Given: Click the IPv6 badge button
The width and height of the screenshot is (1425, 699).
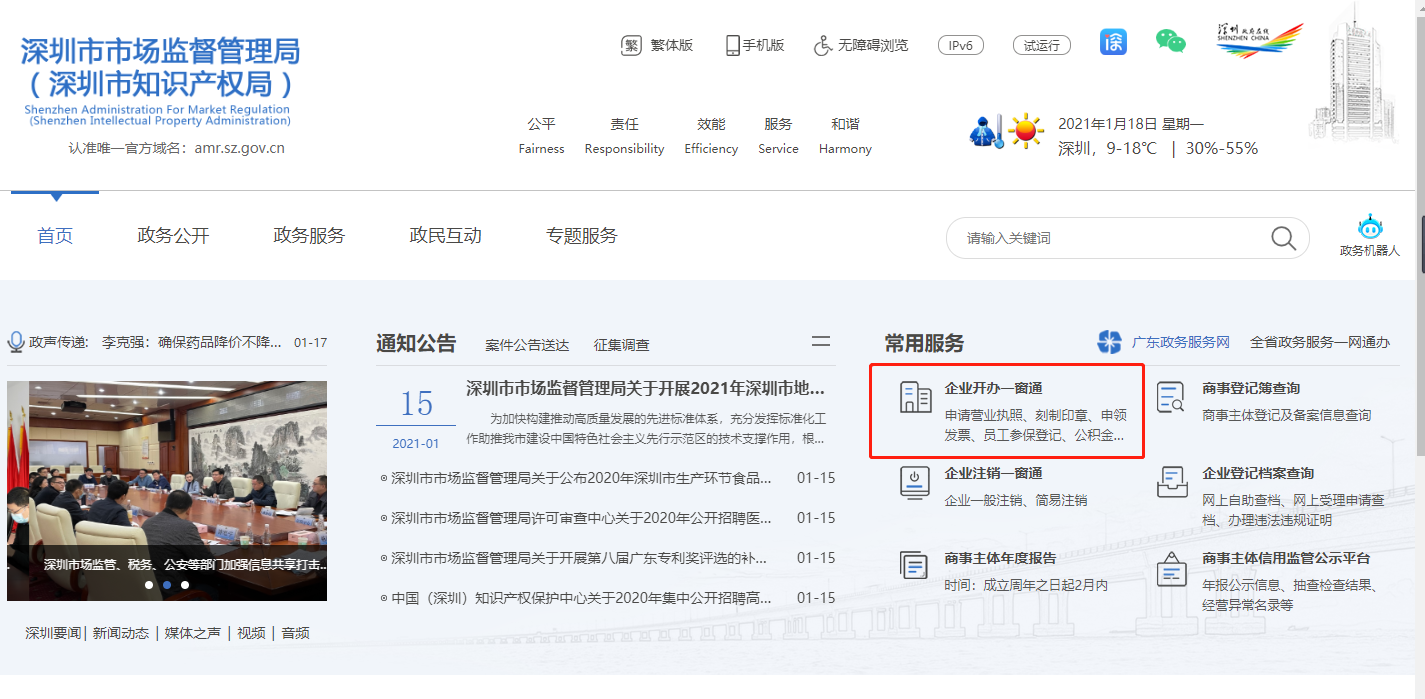Looking at the screenshot, I should [x=960, y=45].
